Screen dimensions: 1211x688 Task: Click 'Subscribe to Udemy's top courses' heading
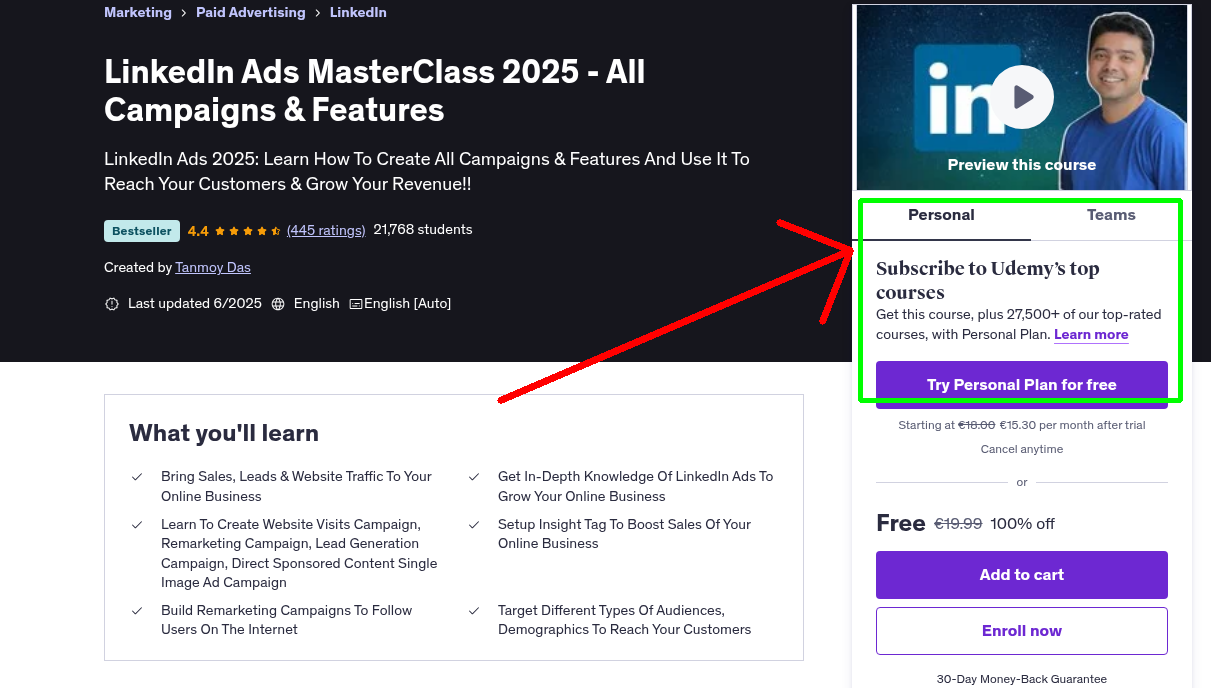pyautogui.click(x=988, y=280)
